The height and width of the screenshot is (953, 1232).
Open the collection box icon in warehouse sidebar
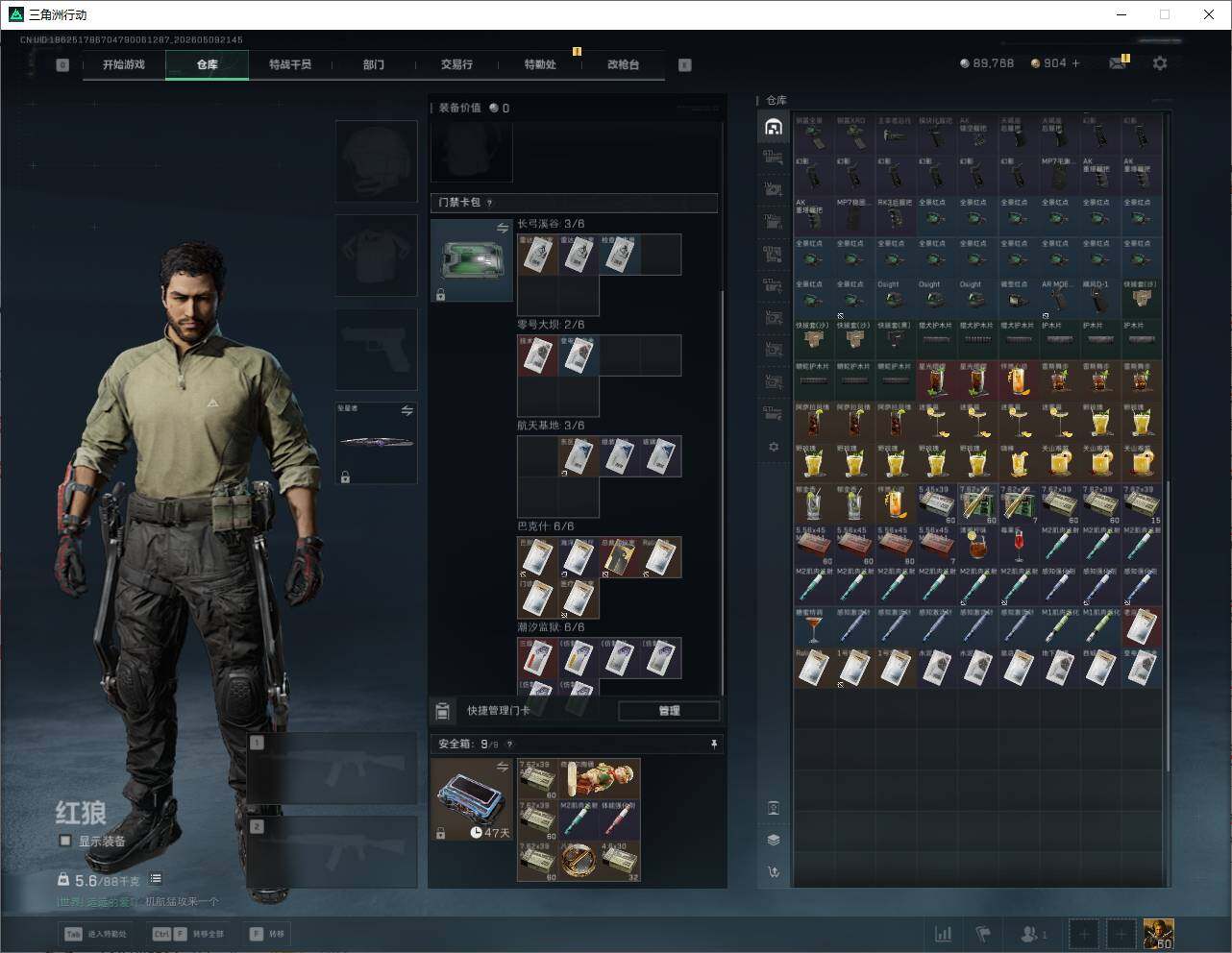(x=773, y=807)
